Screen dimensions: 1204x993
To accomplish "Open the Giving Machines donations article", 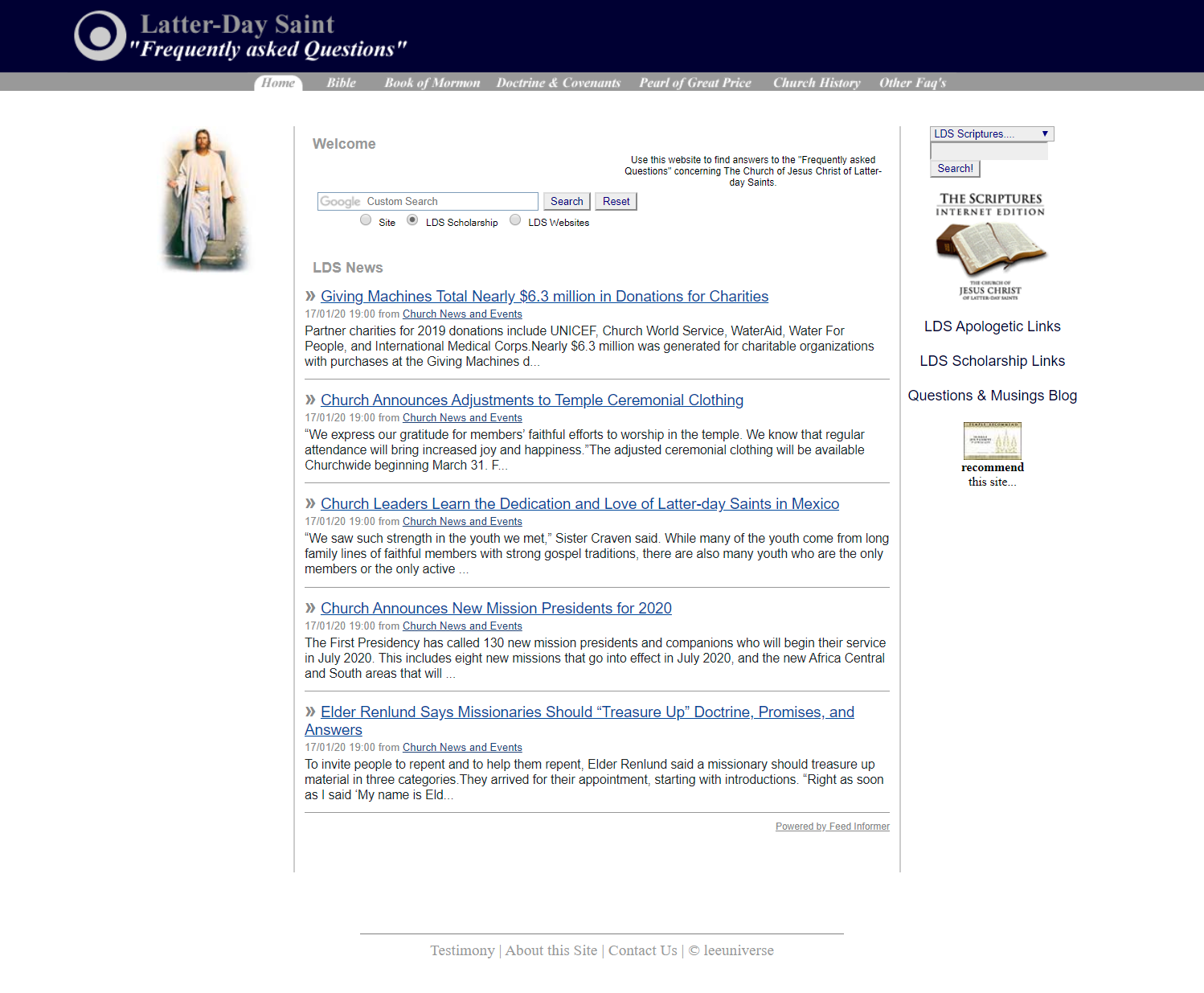I will click(x=544, y=297).
